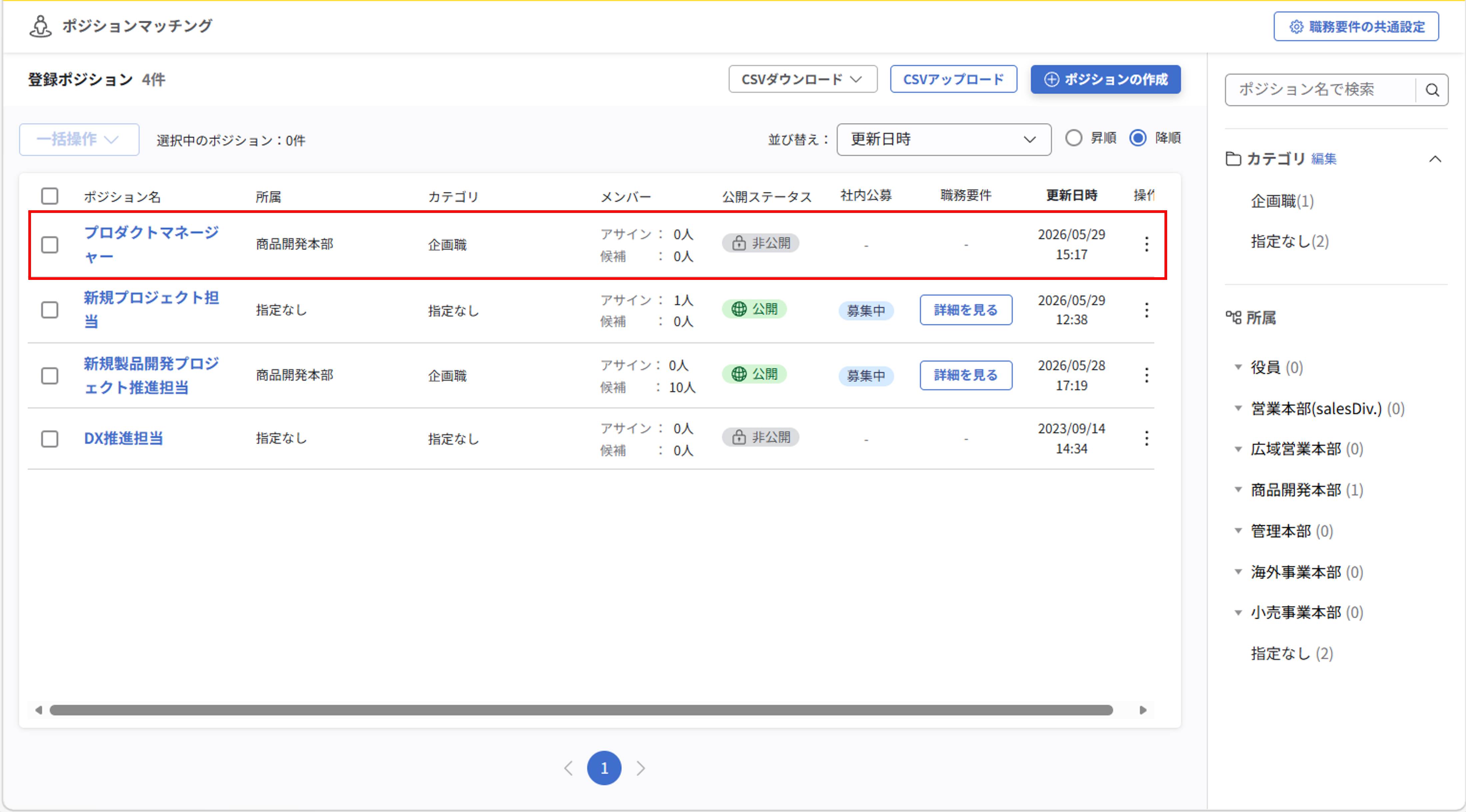1466x812 pixels.
Task: Check the 新規製品開発プロジェクト推進担当 row checkbox
Action: [50, 376]
